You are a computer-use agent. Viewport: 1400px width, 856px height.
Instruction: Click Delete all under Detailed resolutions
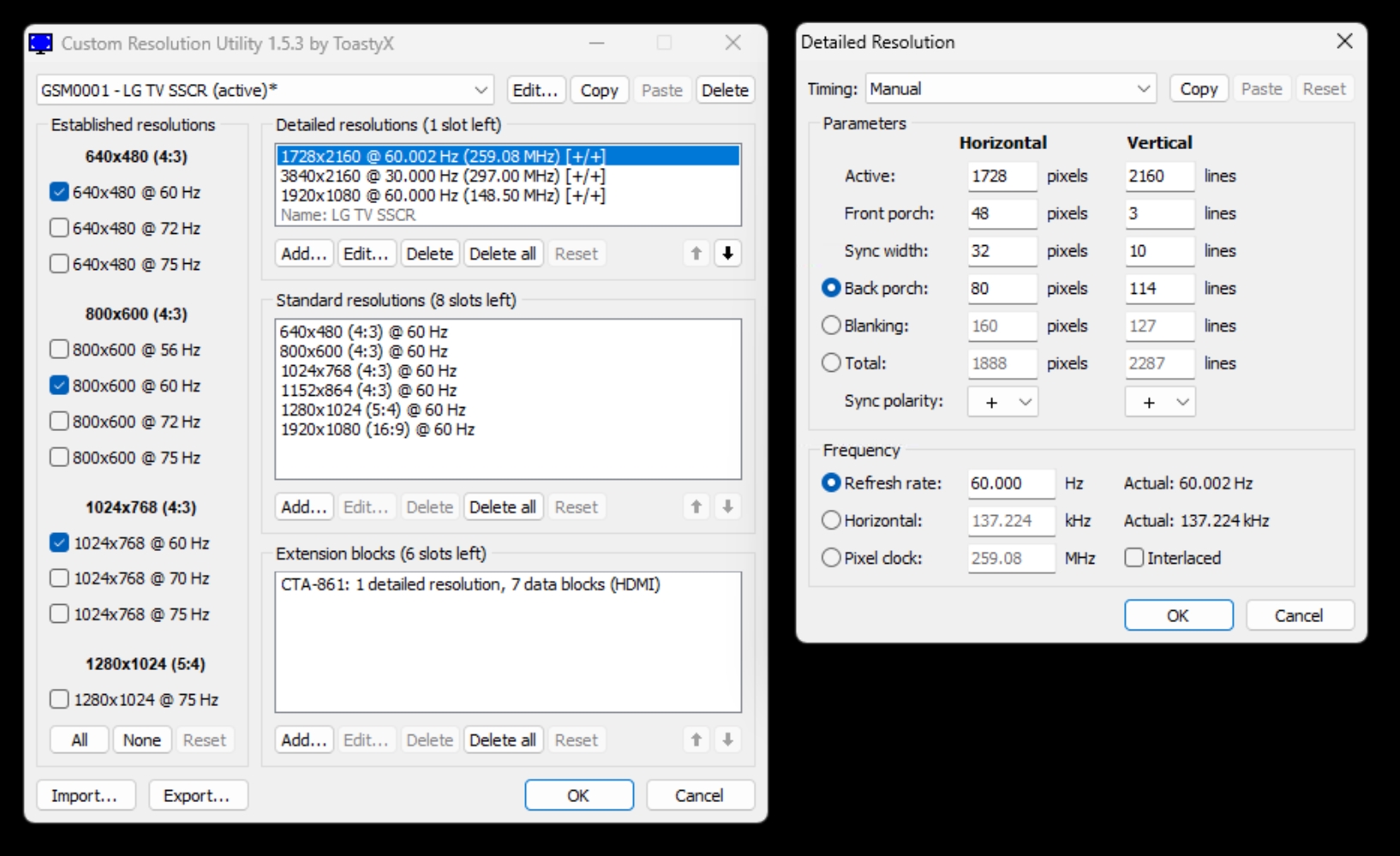click(502, 254)
